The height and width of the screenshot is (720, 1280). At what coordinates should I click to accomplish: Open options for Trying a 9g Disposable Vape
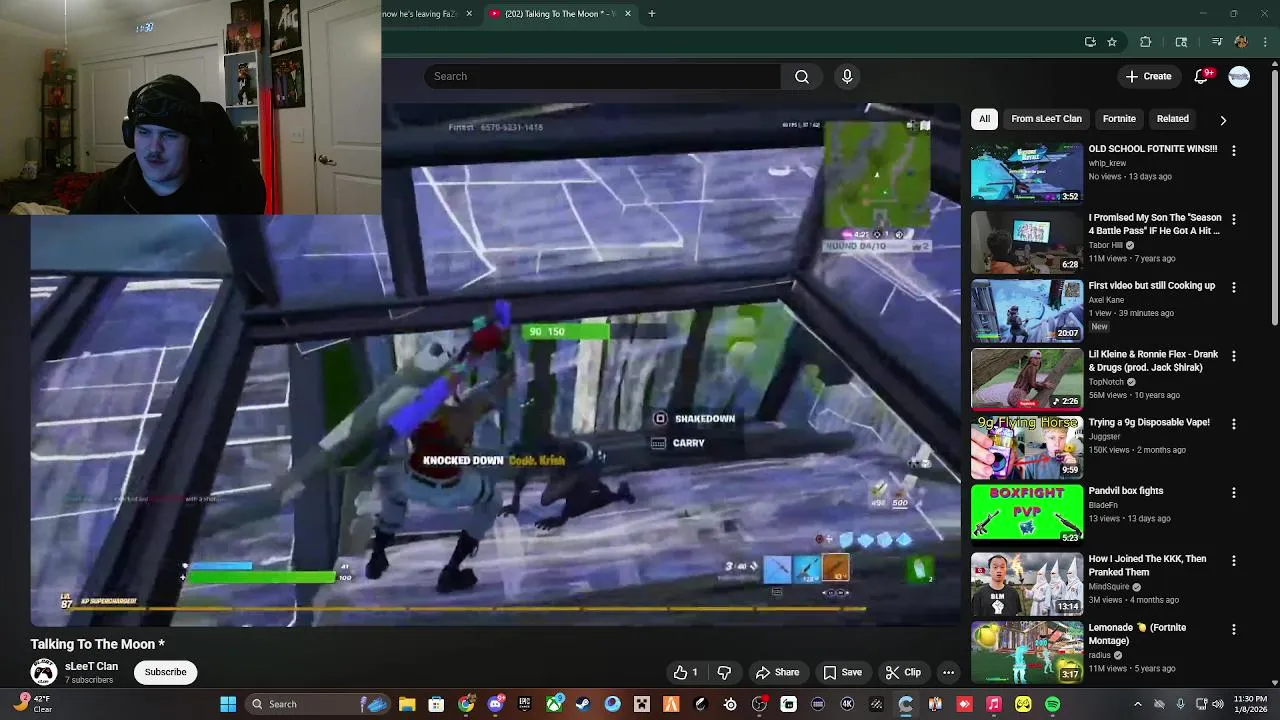1233,424
